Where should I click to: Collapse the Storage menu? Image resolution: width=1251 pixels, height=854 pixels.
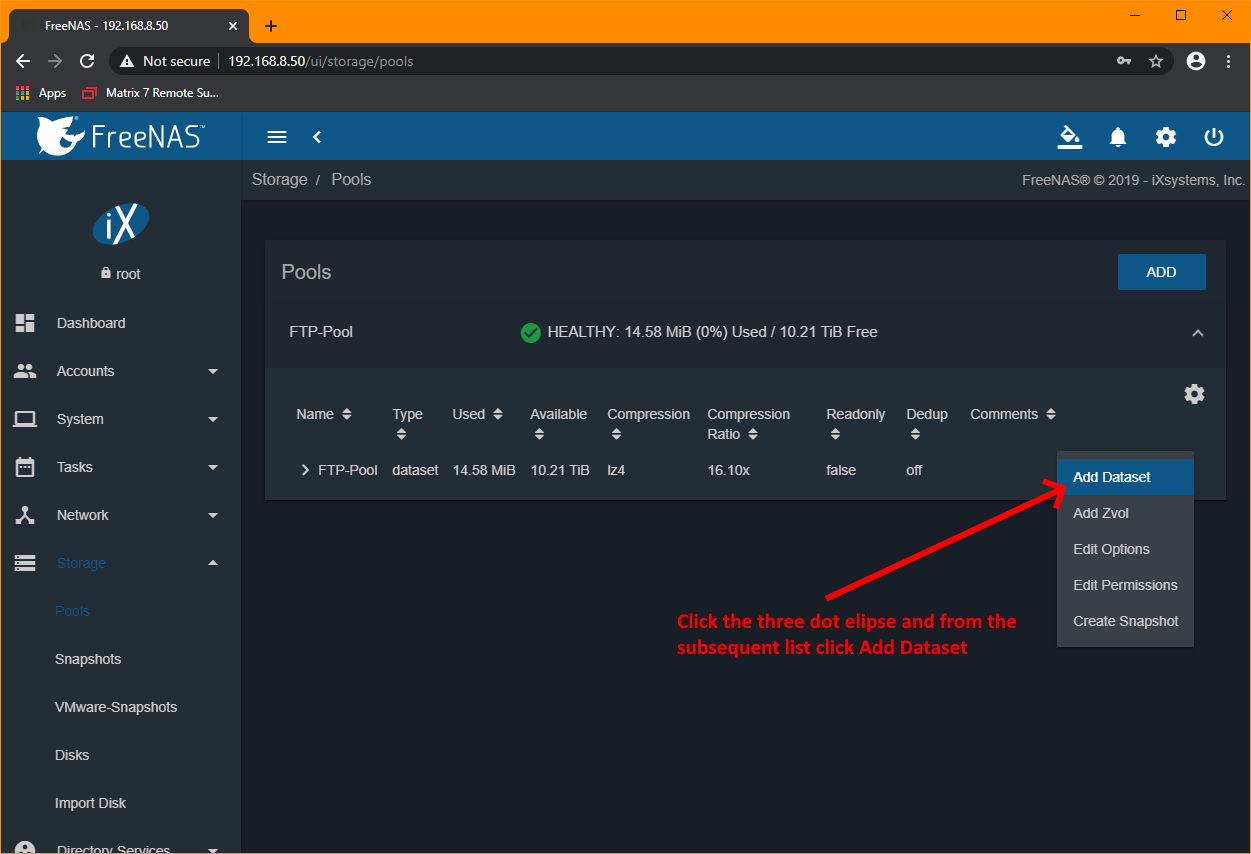pyautogui.click(x=212, y=563)
